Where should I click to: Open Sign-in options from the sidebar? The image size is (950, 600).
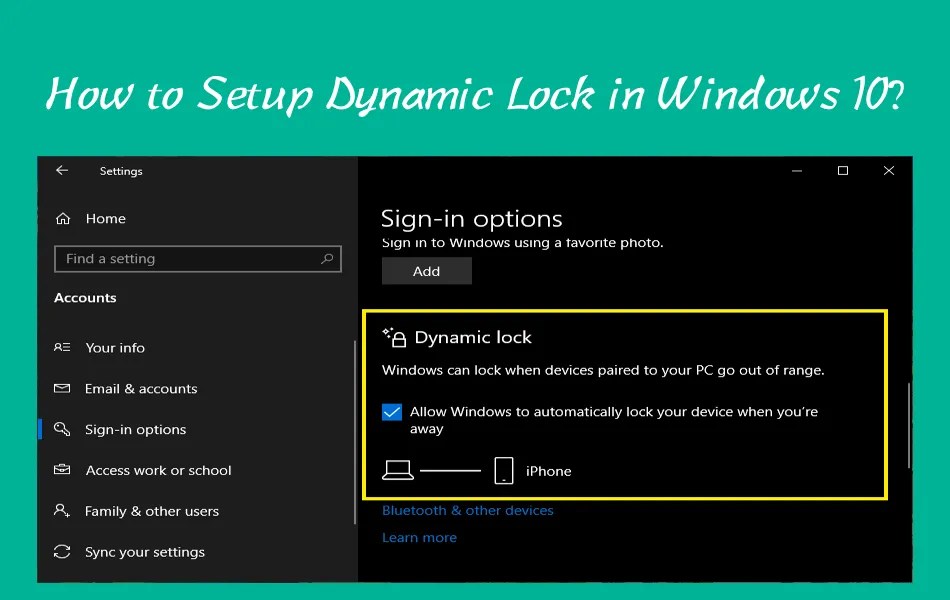[x=135, y=429]
